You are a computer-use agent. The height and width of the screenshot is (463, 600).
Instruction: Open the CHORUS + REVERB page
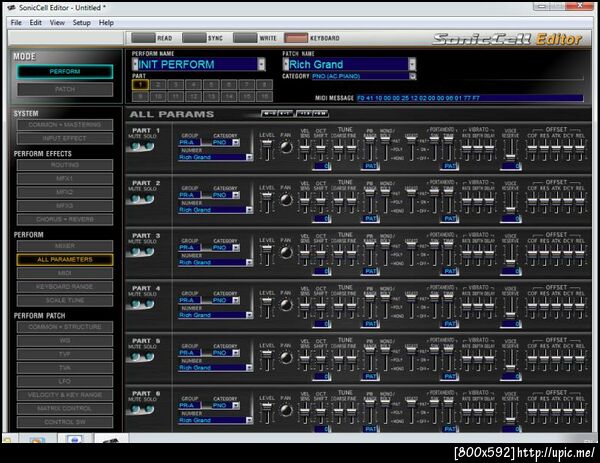click(x=65, y=219)
